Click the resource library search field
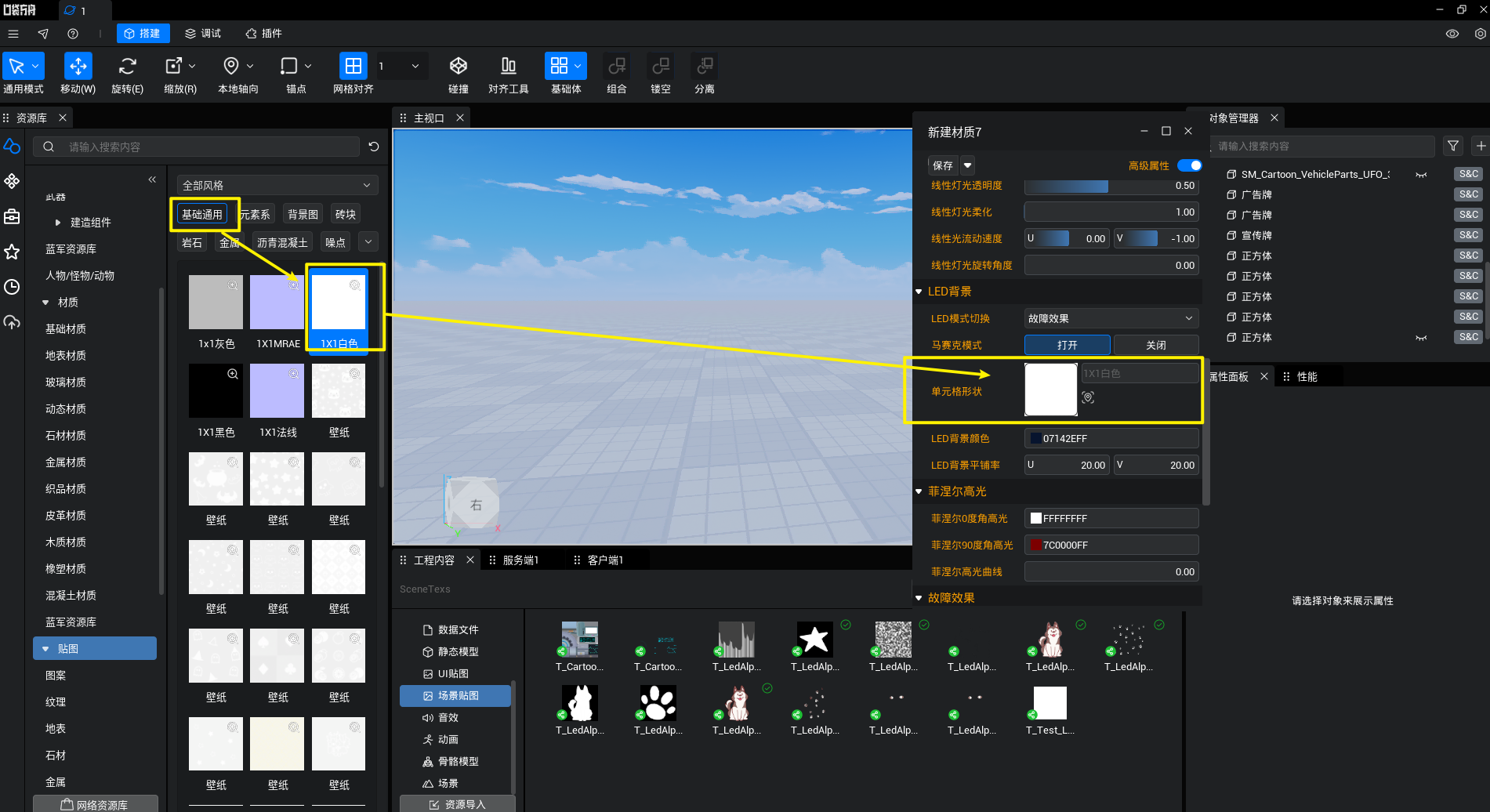This screenshot has height=812, width=1490. tap(196, 147)
